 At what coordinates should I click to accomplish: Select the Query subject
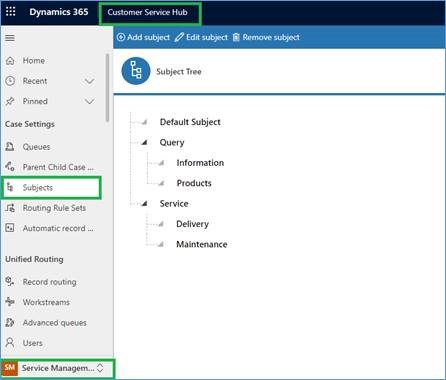coord(172,143)
